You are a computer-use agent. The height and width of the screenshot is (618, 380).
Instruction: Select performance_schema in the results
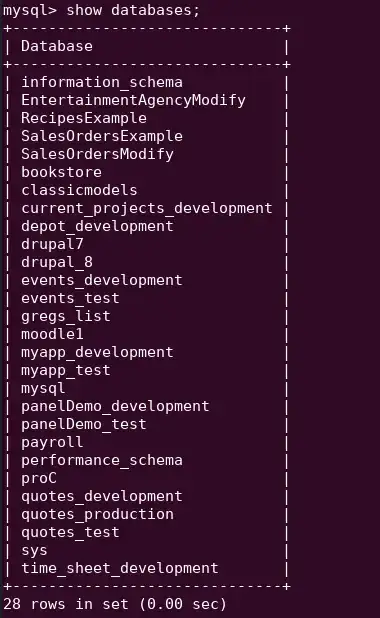tap(102, 461)
